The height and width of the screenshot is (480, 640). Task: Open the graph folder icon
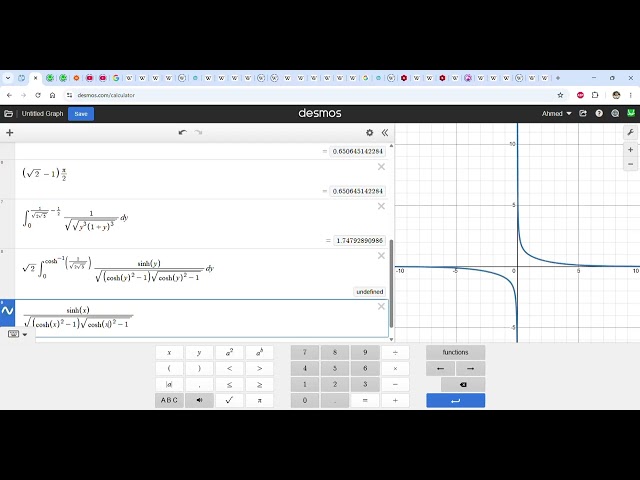8,114
